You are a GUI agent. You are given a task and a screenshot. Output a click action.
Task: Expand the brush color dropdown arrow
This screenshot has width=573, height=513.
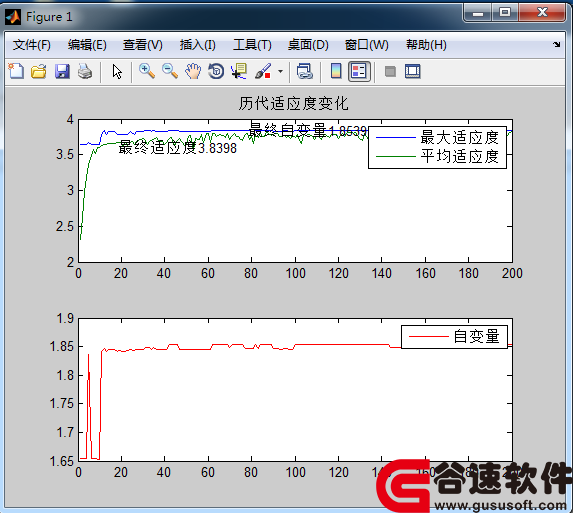(280, 71)
